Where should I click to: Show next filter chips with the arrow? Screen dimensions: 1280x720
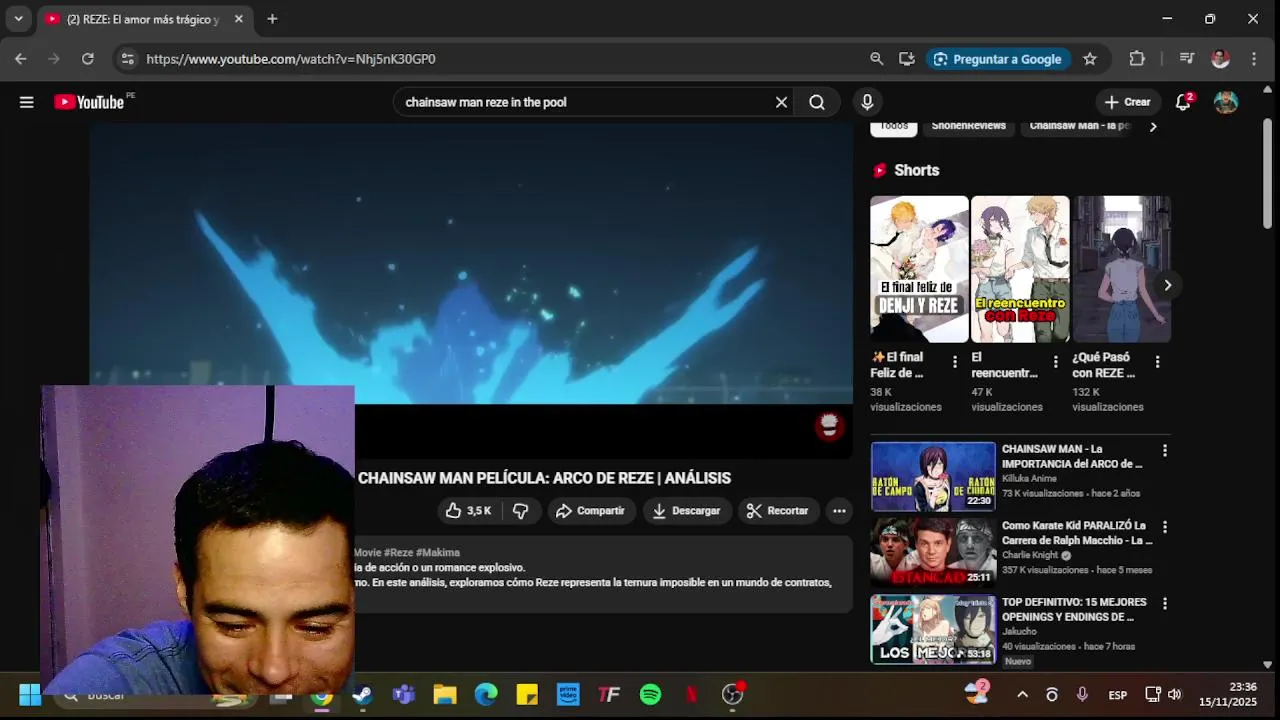click(1152, 127)
